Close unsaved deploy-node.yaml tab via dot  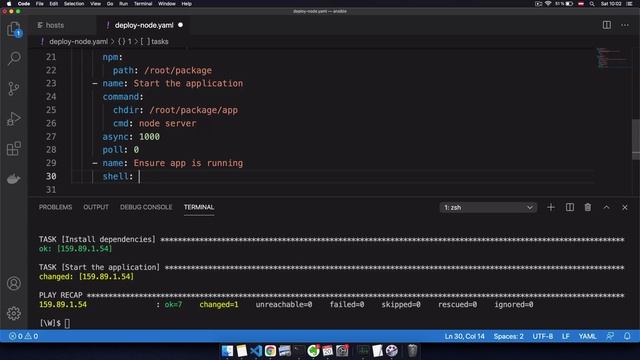point(180,25)
